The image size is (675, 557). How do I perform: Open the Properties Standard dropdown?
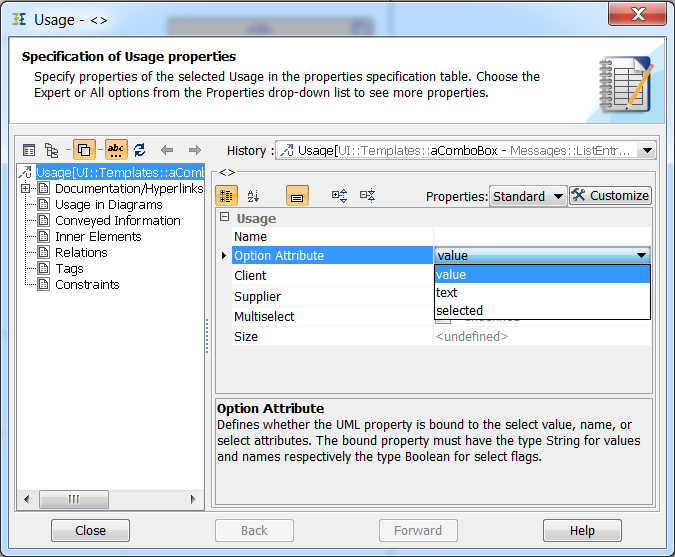pos(528,196)
